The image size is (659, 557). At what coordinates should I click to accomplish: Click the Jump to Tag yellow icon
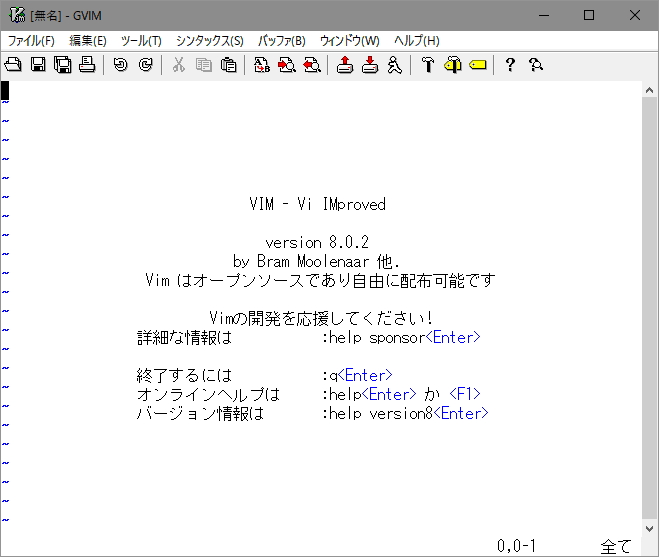(477, 65)
